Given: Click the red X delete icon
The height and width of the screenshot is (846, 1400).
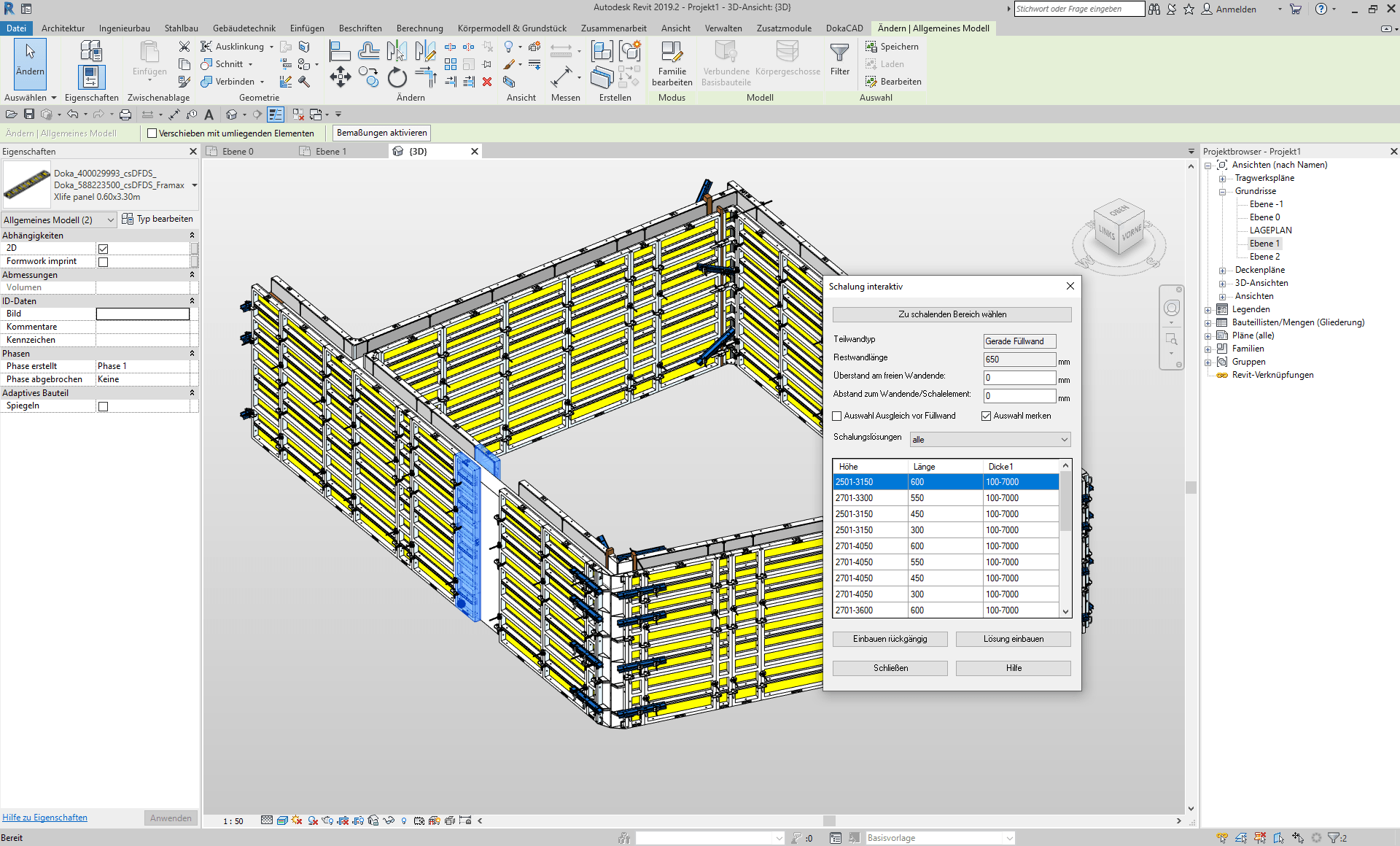Looking at the screenshot, I should 487,82.
